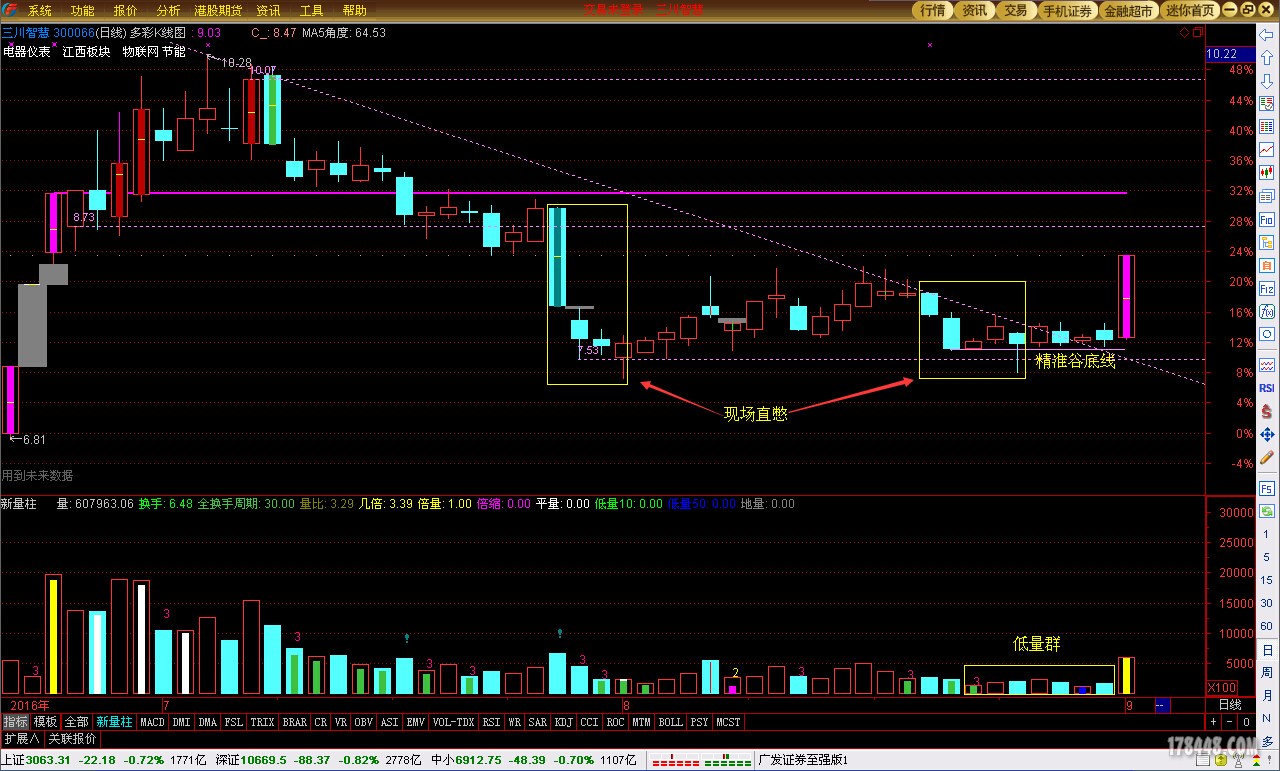Select the 新量柱 indicator tab
This screenshot has height=771, width=1280.
114,721
